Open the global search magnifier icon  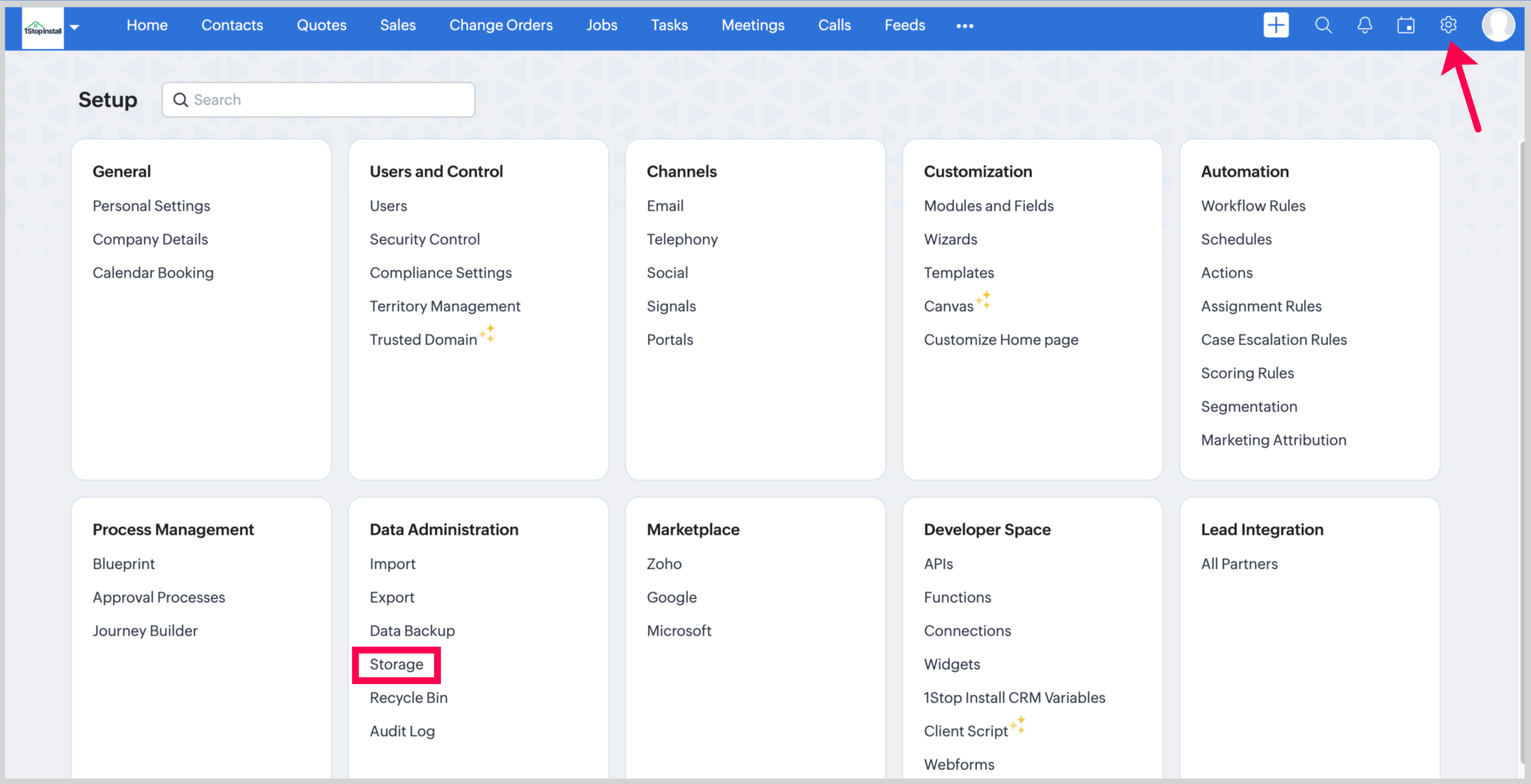click(x=1323, y=26)
